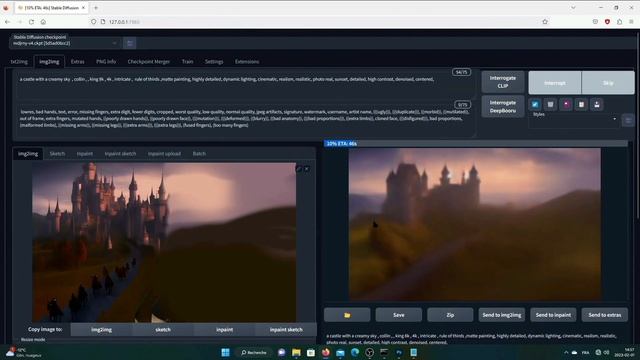This screenshot has height=360, width=640.
Task: Open the browser list all tabs chevron
Action: click(x=573, y=8)
